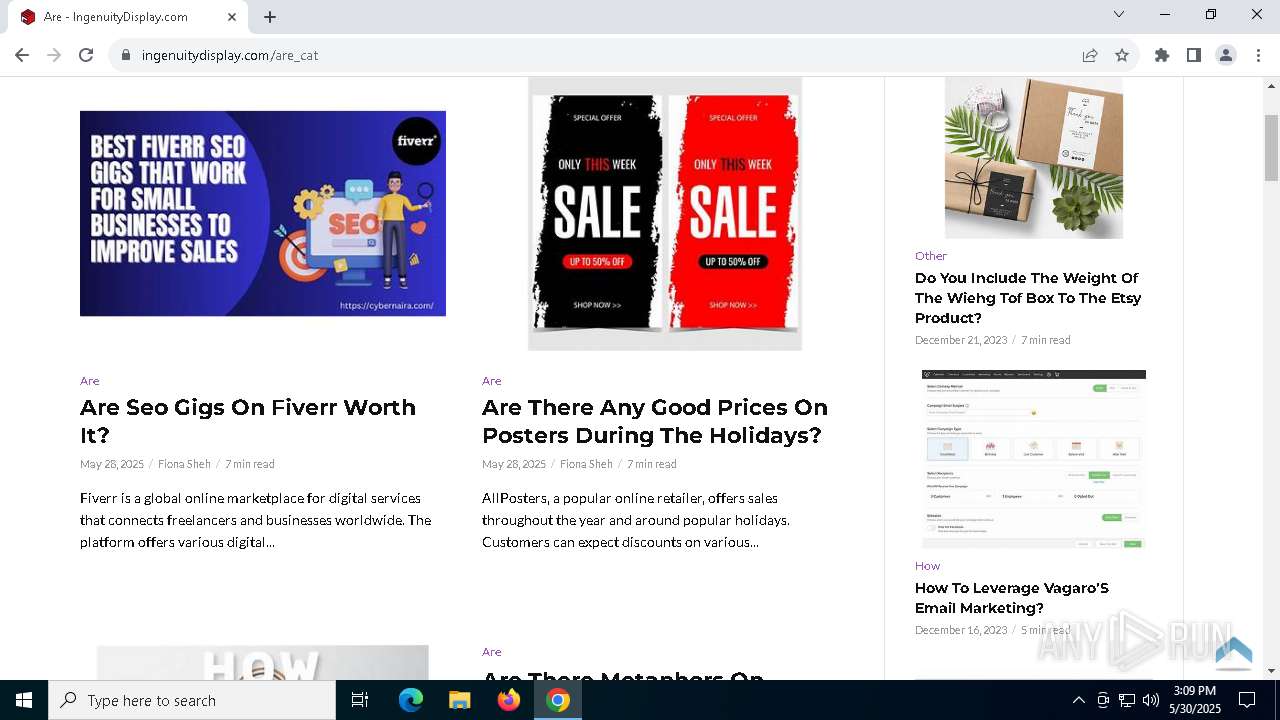Open the Chrome three-dot menu

1258,55
